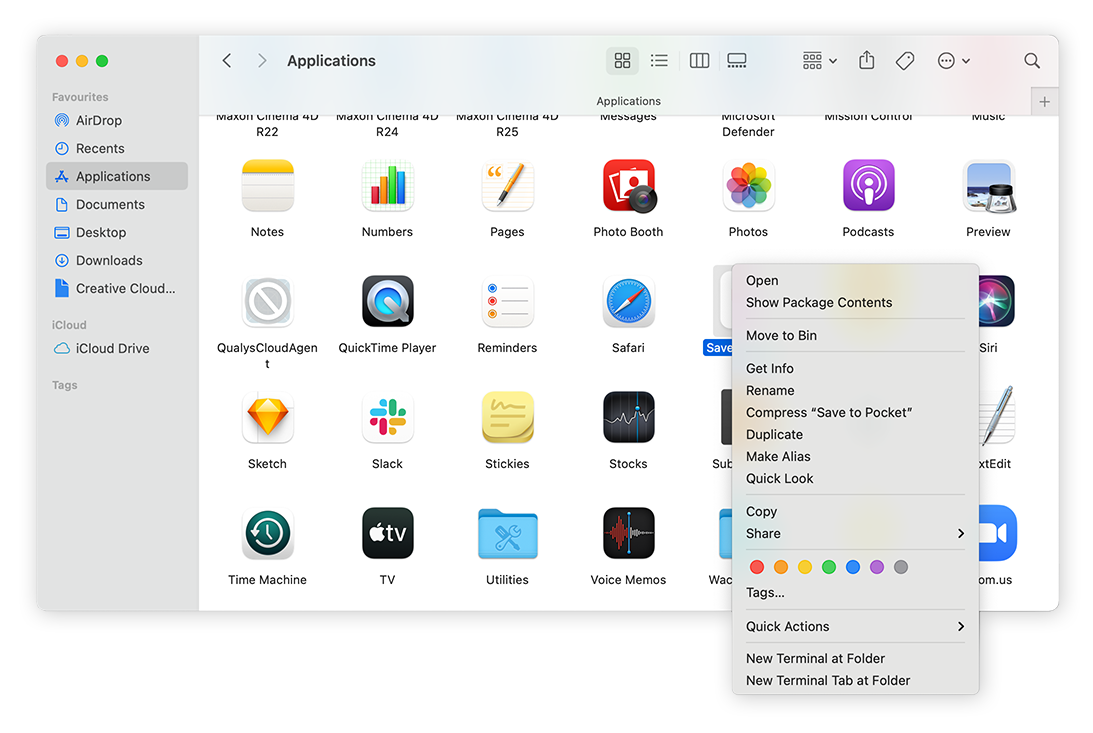Launch QuickTime Player icon
The width and height of the screenshot is (1093, 733).
pos(387,302)
